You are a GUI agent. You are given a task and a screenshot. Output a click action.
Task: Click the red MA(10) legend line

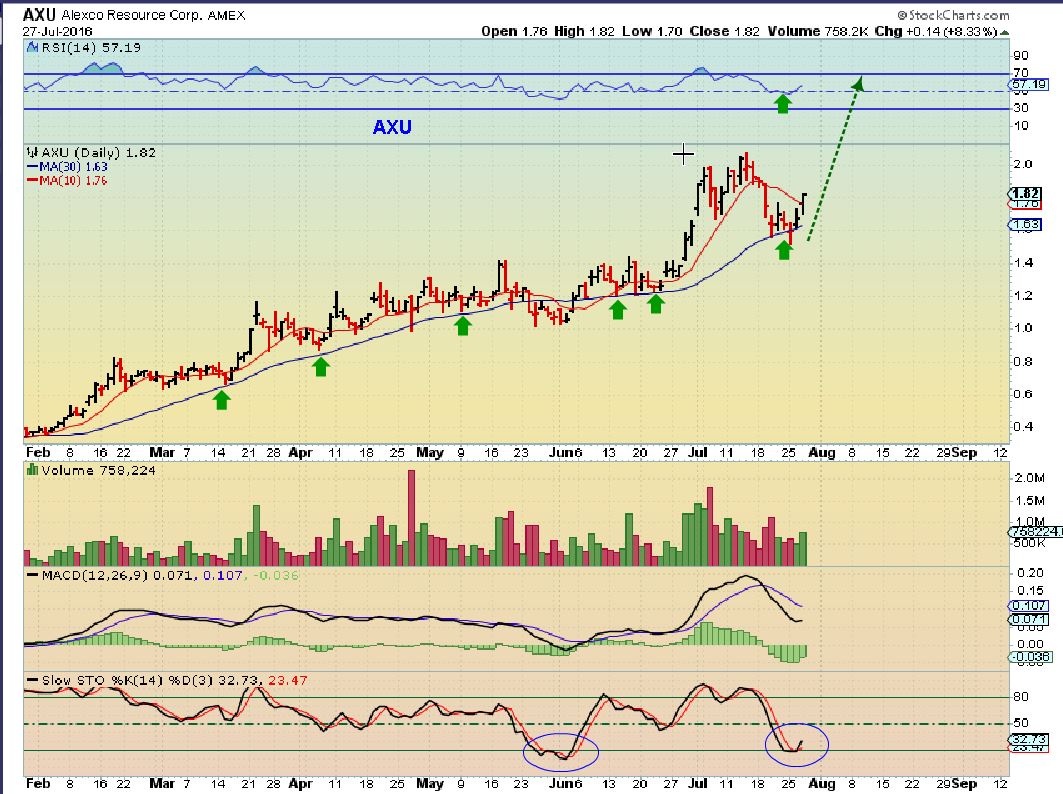32,180
